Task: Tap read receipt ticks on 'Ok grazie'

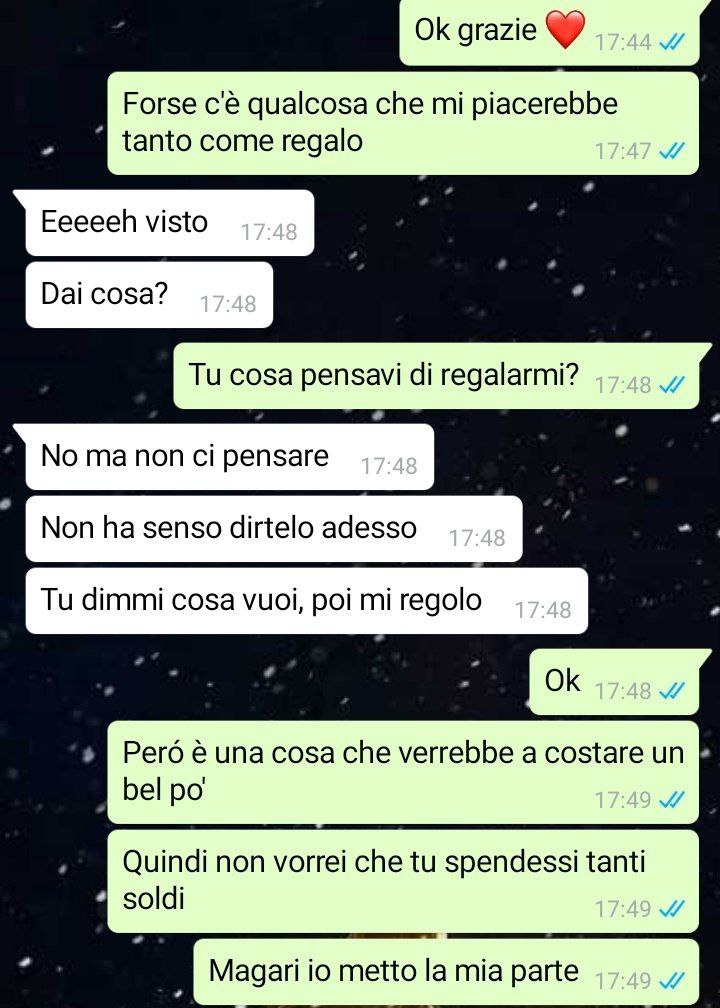Action: [672, 42]
